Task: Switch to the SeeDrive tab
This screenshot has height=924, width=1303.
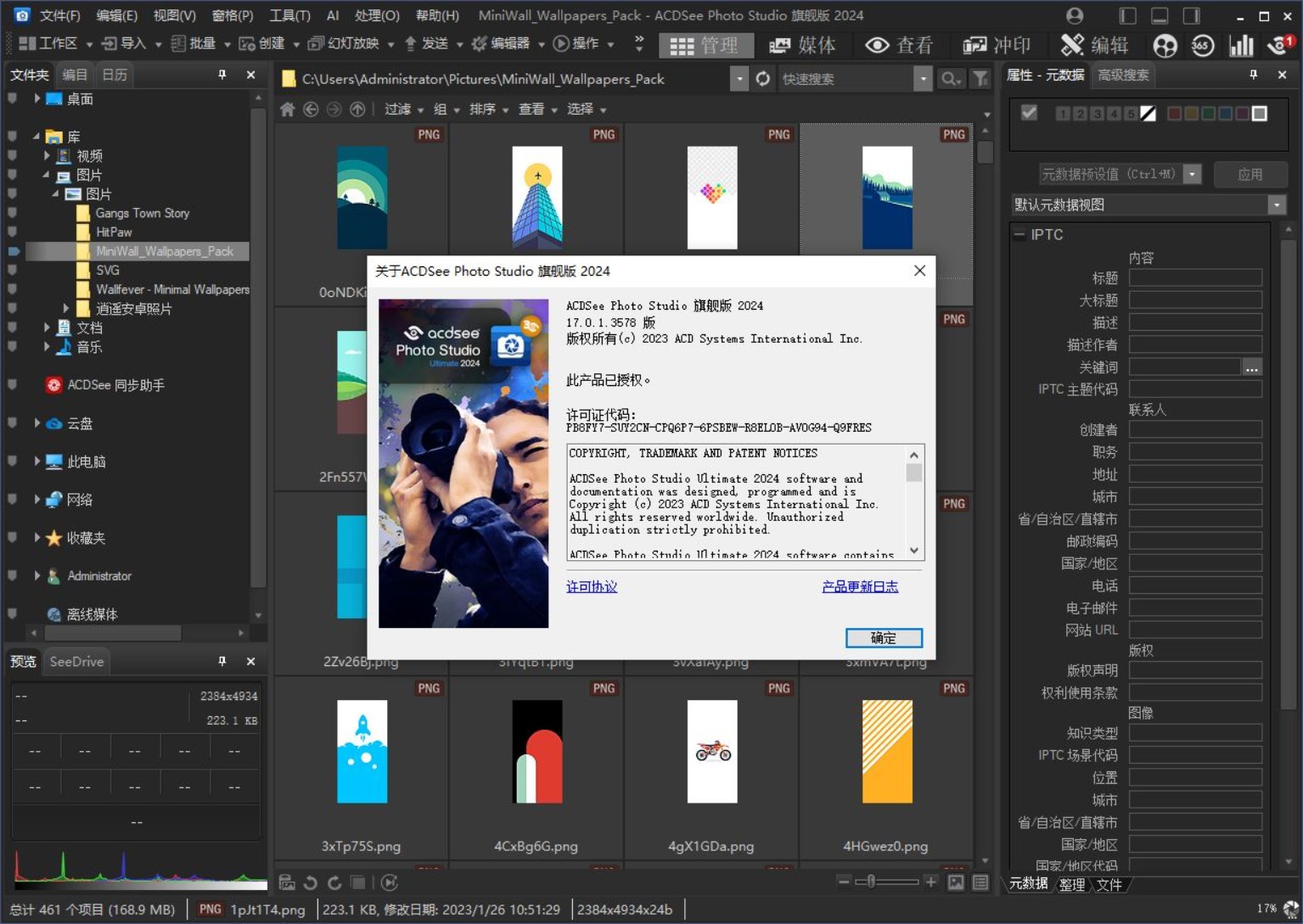Action: pyautogui.click(x=76, y=661)
